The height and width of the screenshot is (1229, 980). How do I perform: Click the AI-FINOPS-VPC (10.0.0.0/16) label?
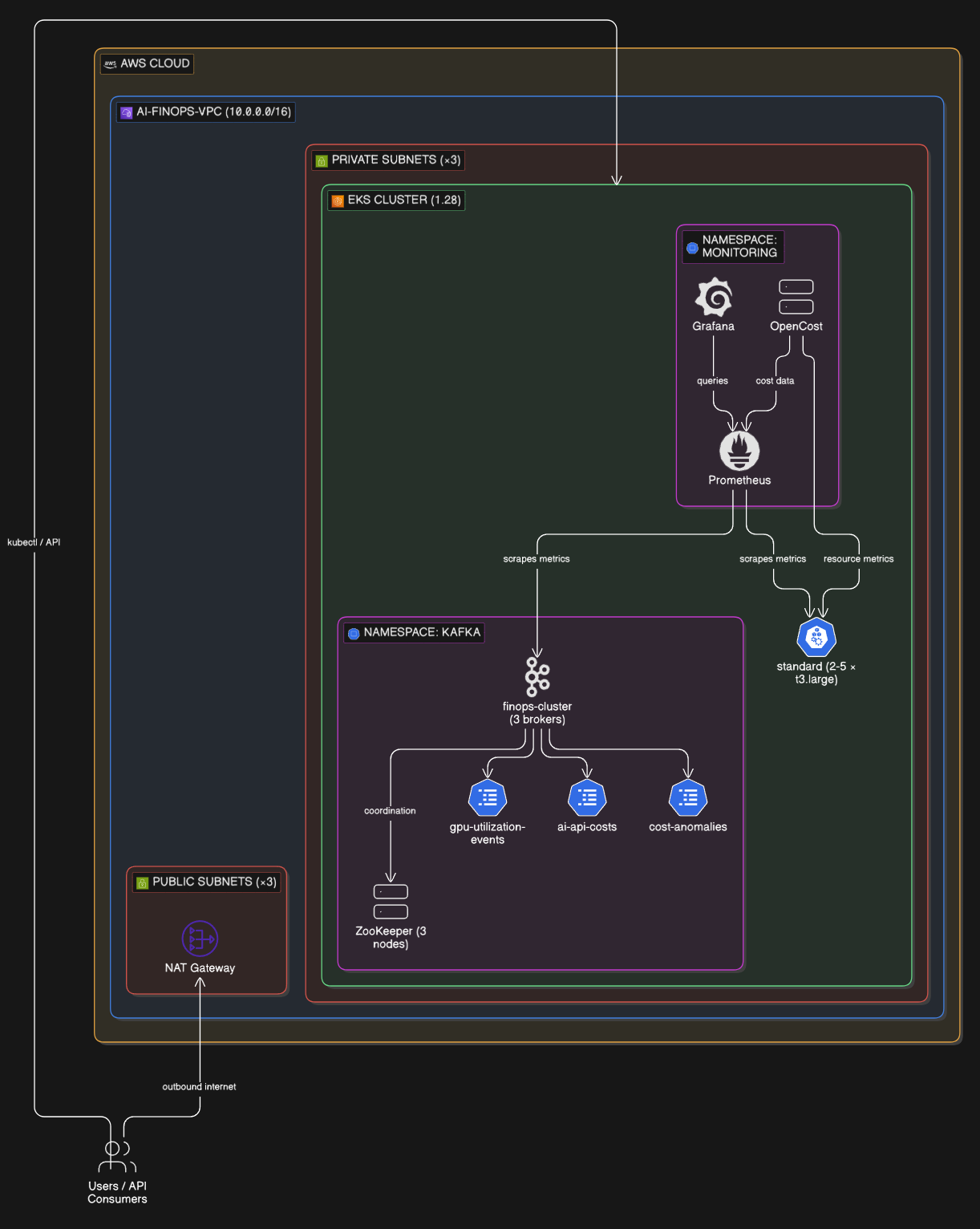pyautogui.click(x=206, y=112)
